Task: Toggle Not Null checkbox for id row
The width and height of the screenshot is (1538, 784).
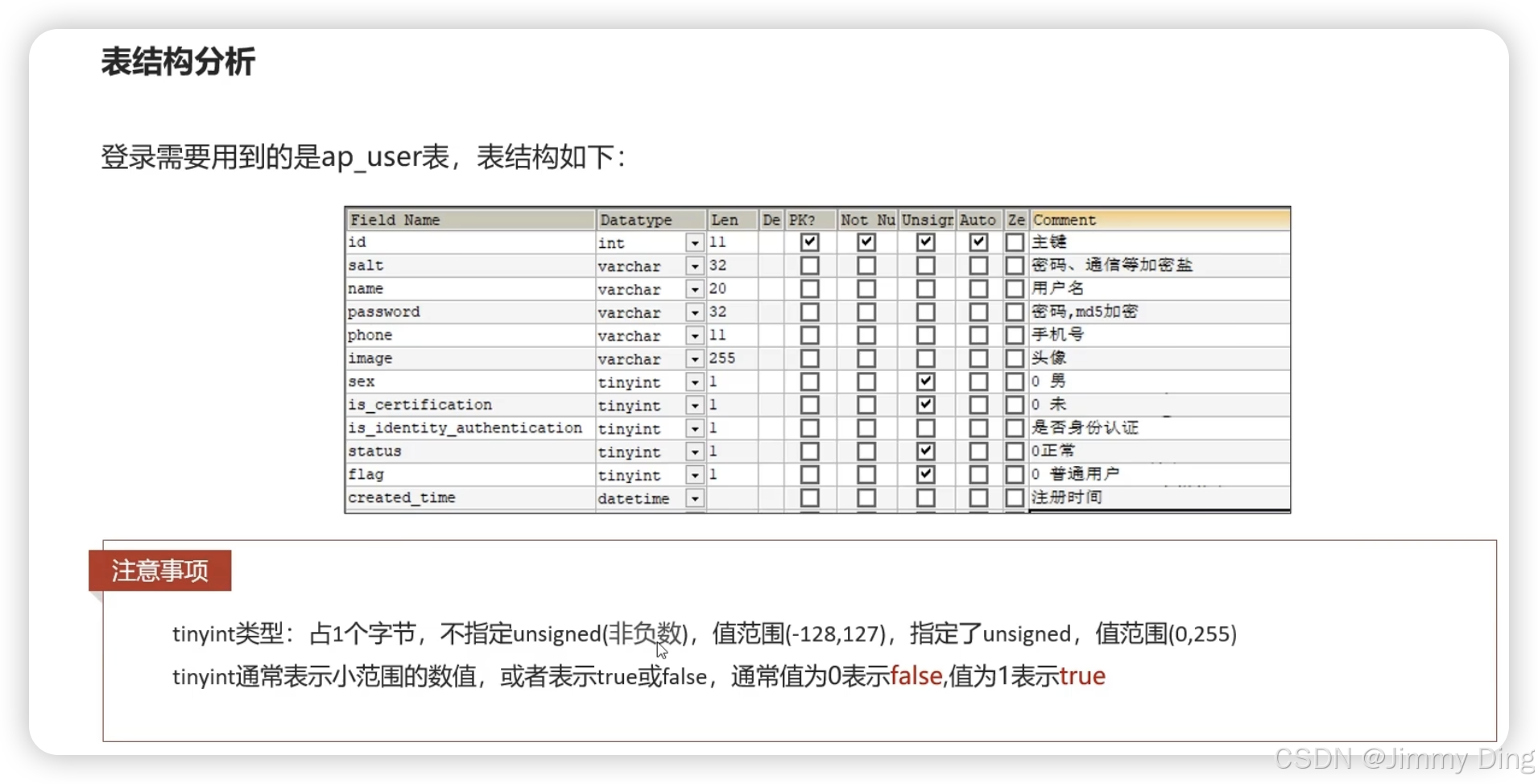Action: tap(866, 242)
